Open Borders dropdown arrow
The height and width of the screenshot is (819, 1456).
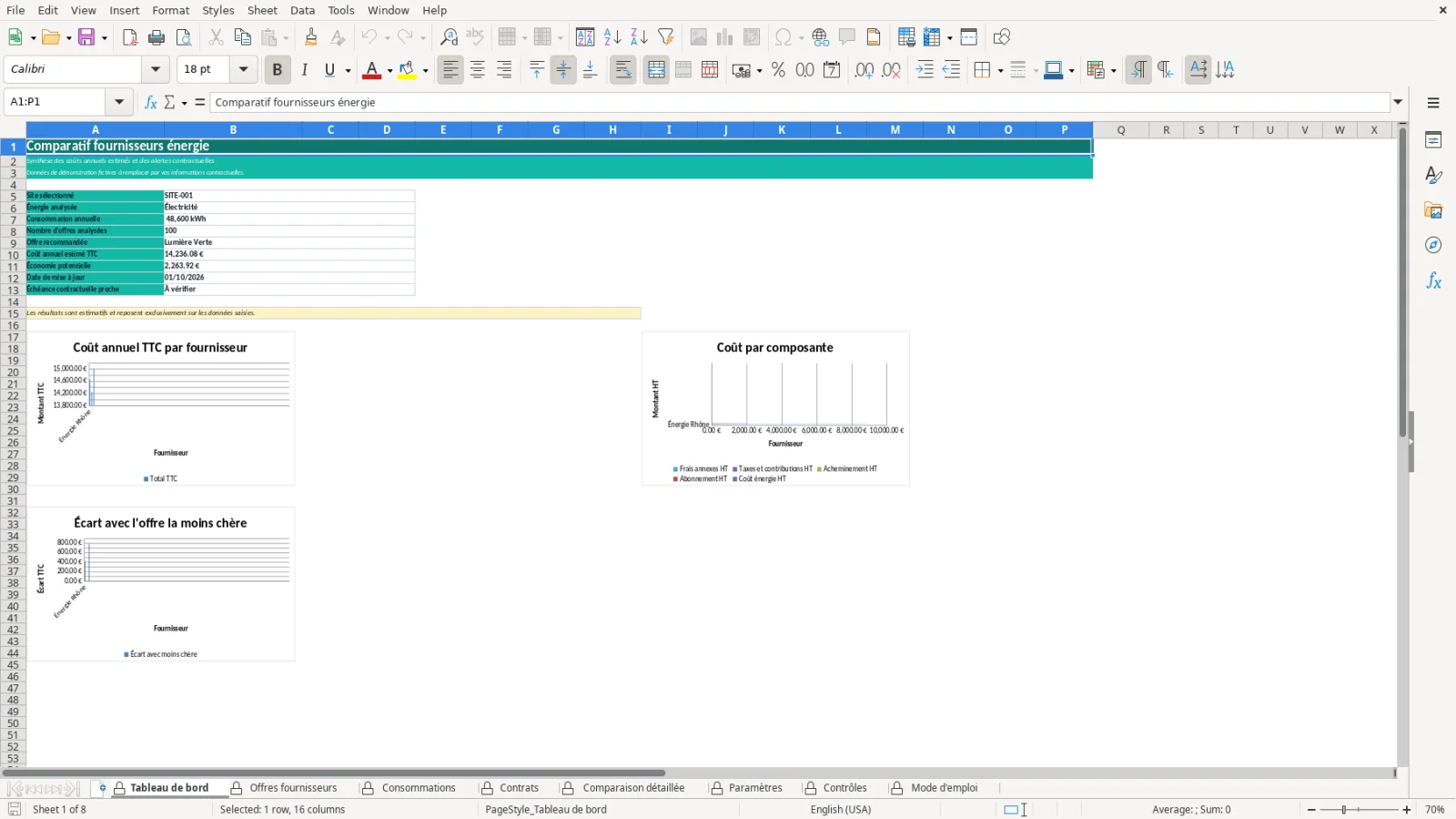point(1000,71)
